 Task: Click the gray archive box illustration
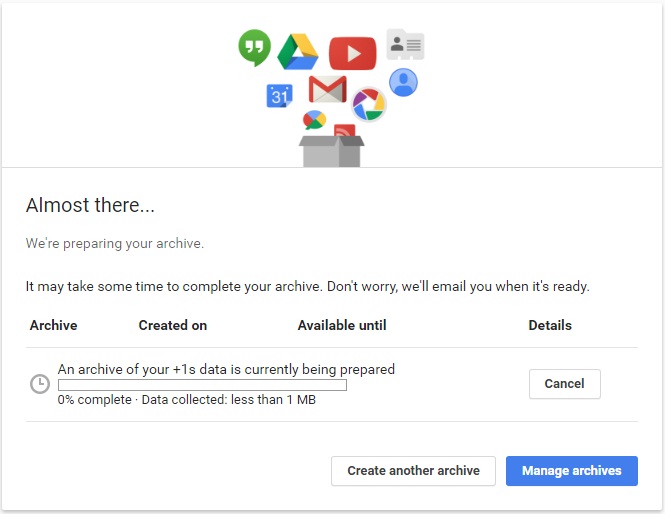click(332, 151)
